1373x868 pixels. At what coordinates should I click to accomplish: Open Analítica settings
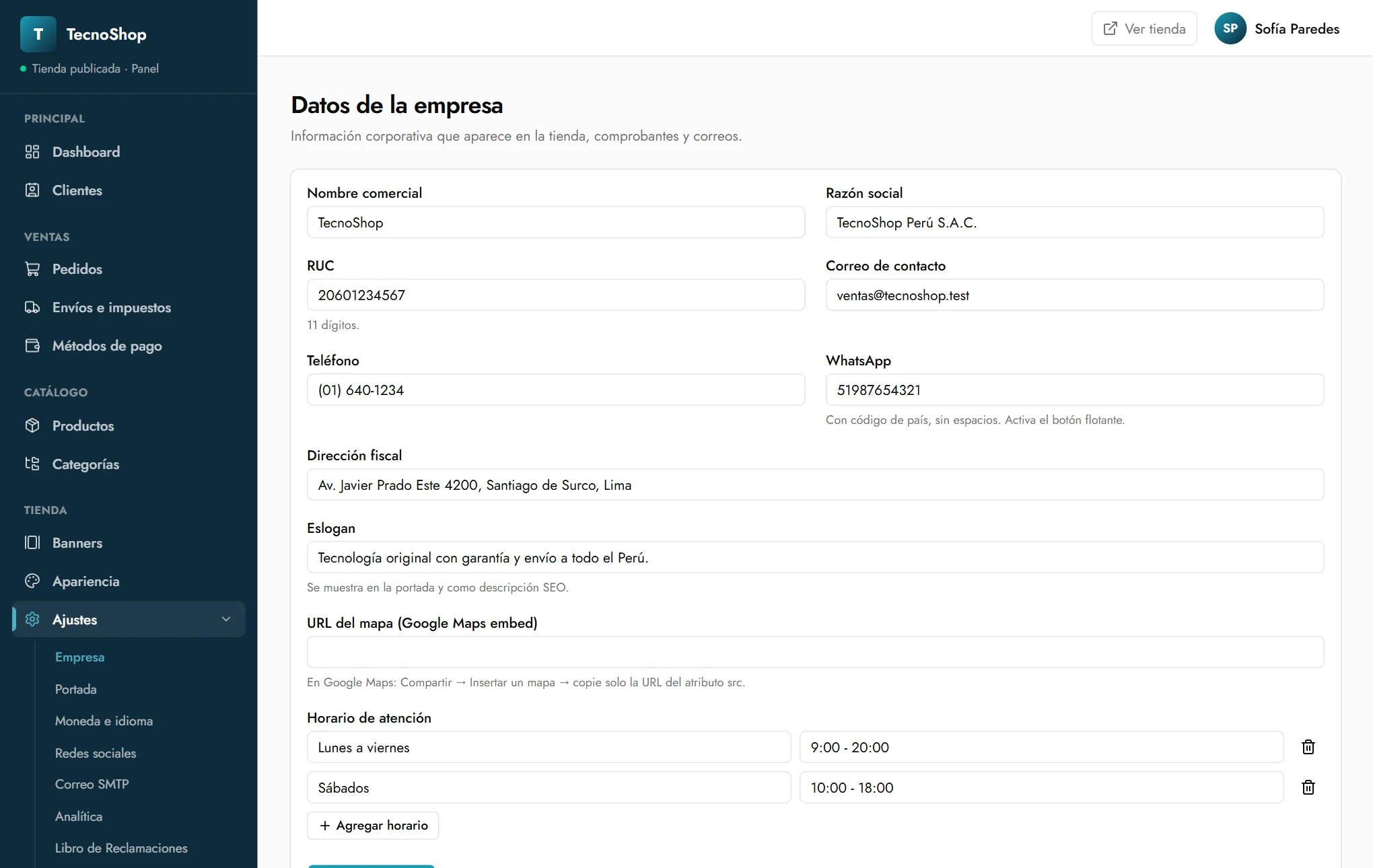click(79, 817)
